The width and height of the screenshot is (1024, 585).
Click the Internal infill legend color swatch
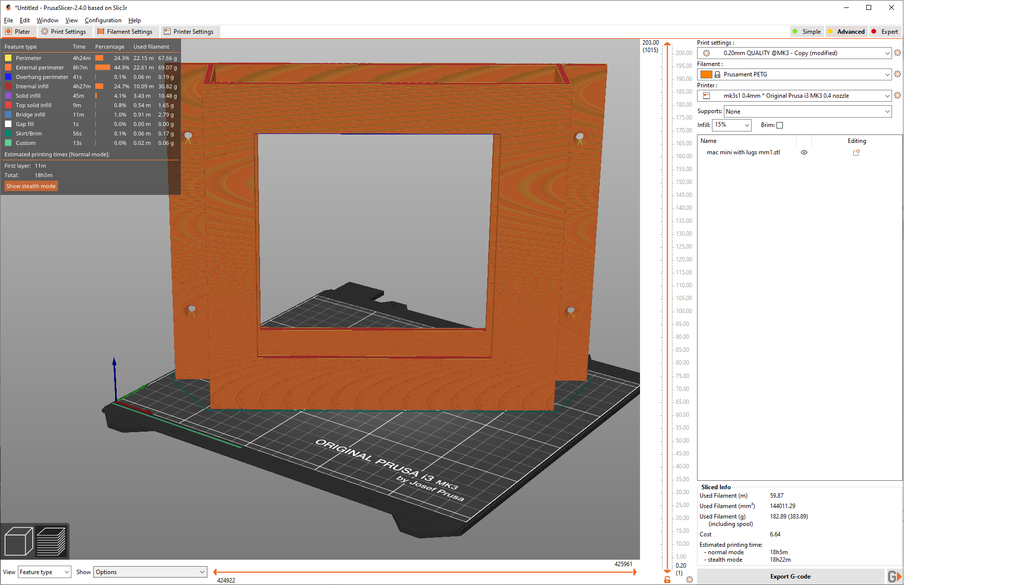pyautogui.click(x=8, y=86)
